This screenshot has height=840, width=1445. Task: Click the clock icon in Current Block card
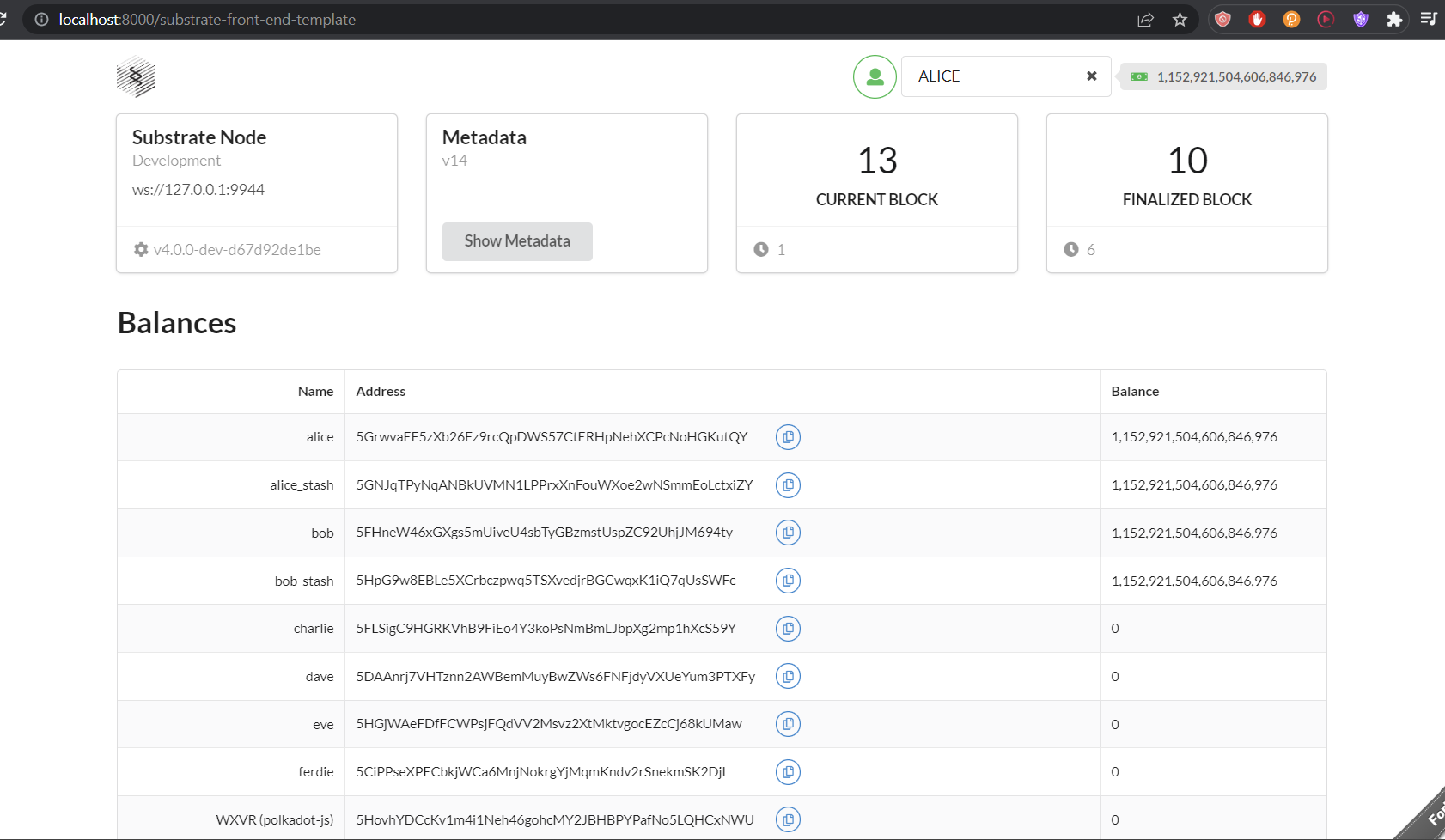coord(761,249)
